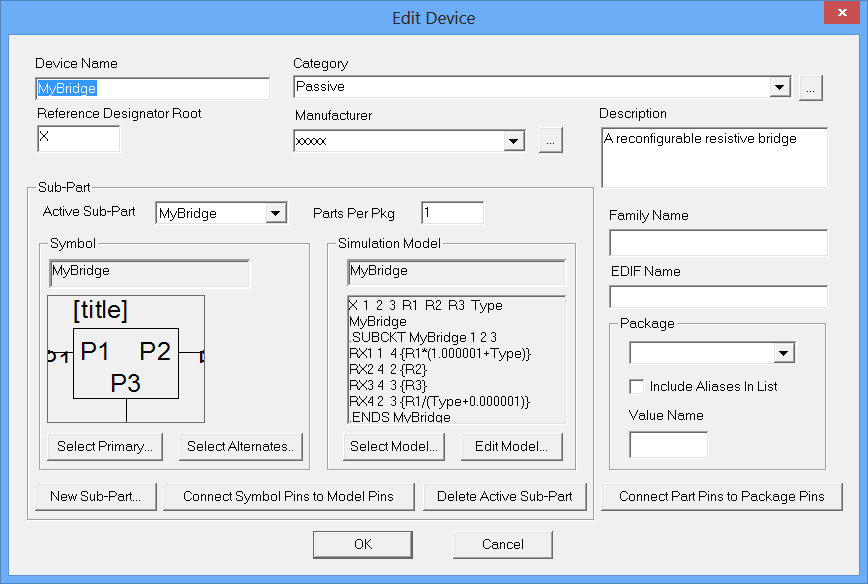Viewport: 868px width, 584px height.
Task: Open Edit Model
Action: pos(511,447)
